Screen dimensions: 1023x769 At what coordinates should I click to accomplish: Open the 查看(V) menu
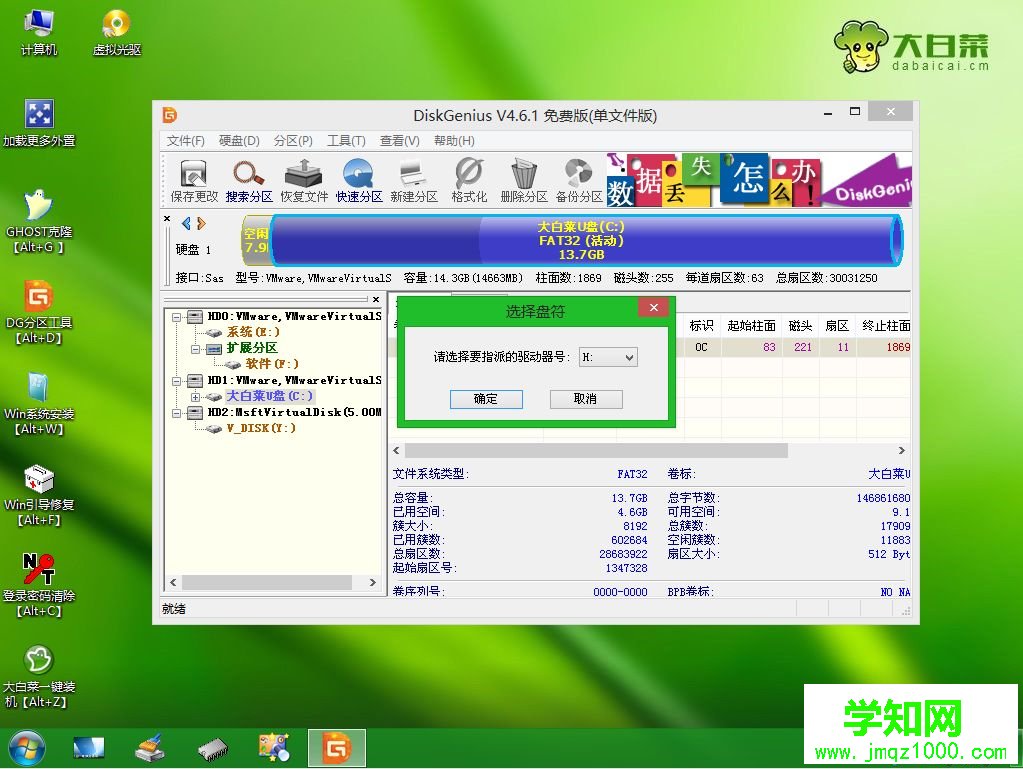[x=399, y=141]
